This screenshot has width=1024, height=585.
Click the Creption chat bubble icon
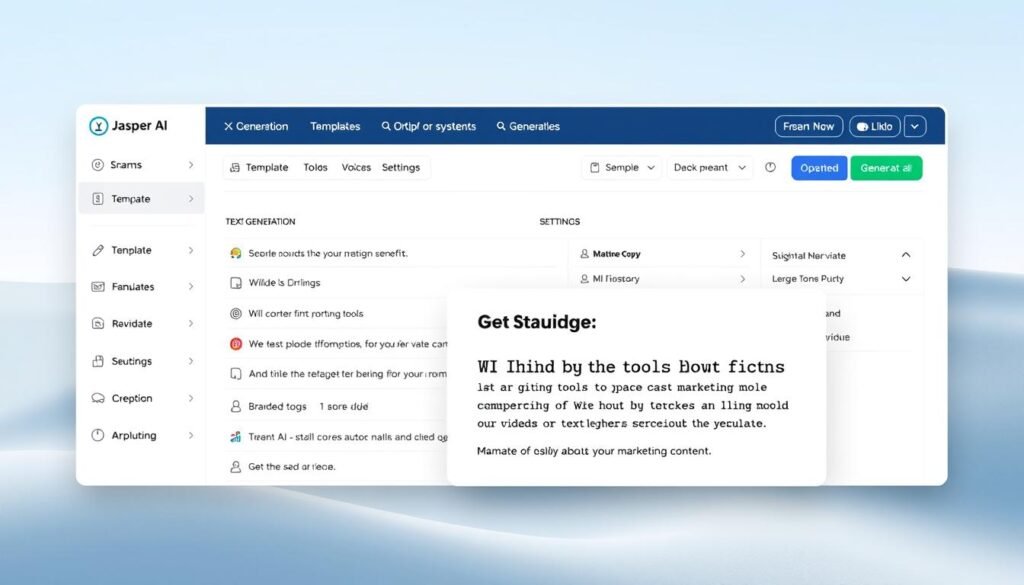pyautogui.click(x=97, y=397)
